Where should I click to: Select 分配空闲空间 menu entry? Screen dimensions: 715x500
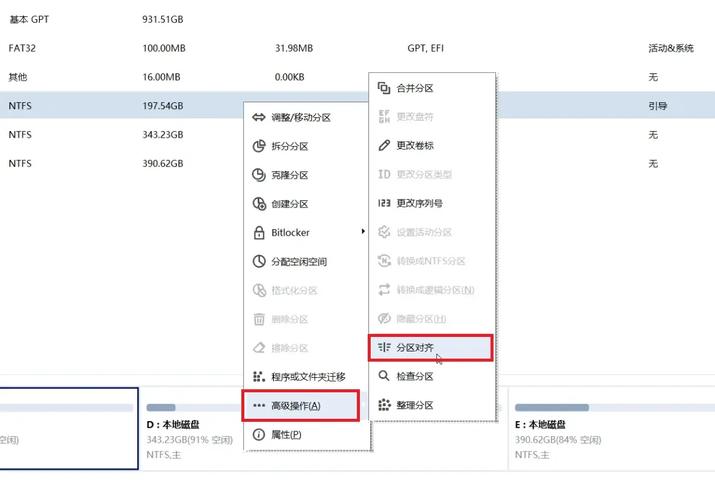[x=306, y=262]
